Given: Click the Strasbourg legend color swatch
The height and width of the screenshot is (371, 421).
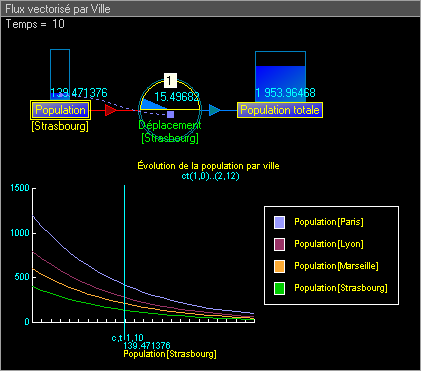Looking at the screenshot, I should click(279, 288).
